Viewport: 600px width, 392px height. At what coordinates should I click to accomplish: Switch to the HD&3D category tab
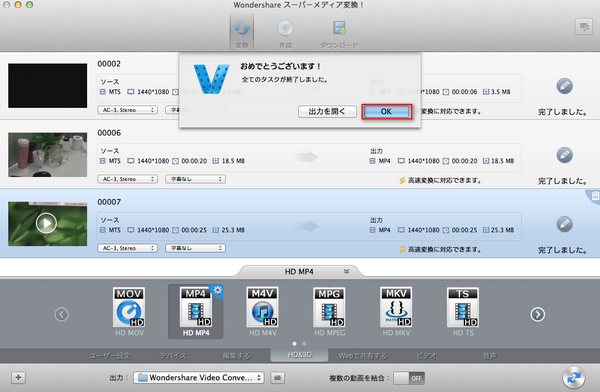coord(300,355)
